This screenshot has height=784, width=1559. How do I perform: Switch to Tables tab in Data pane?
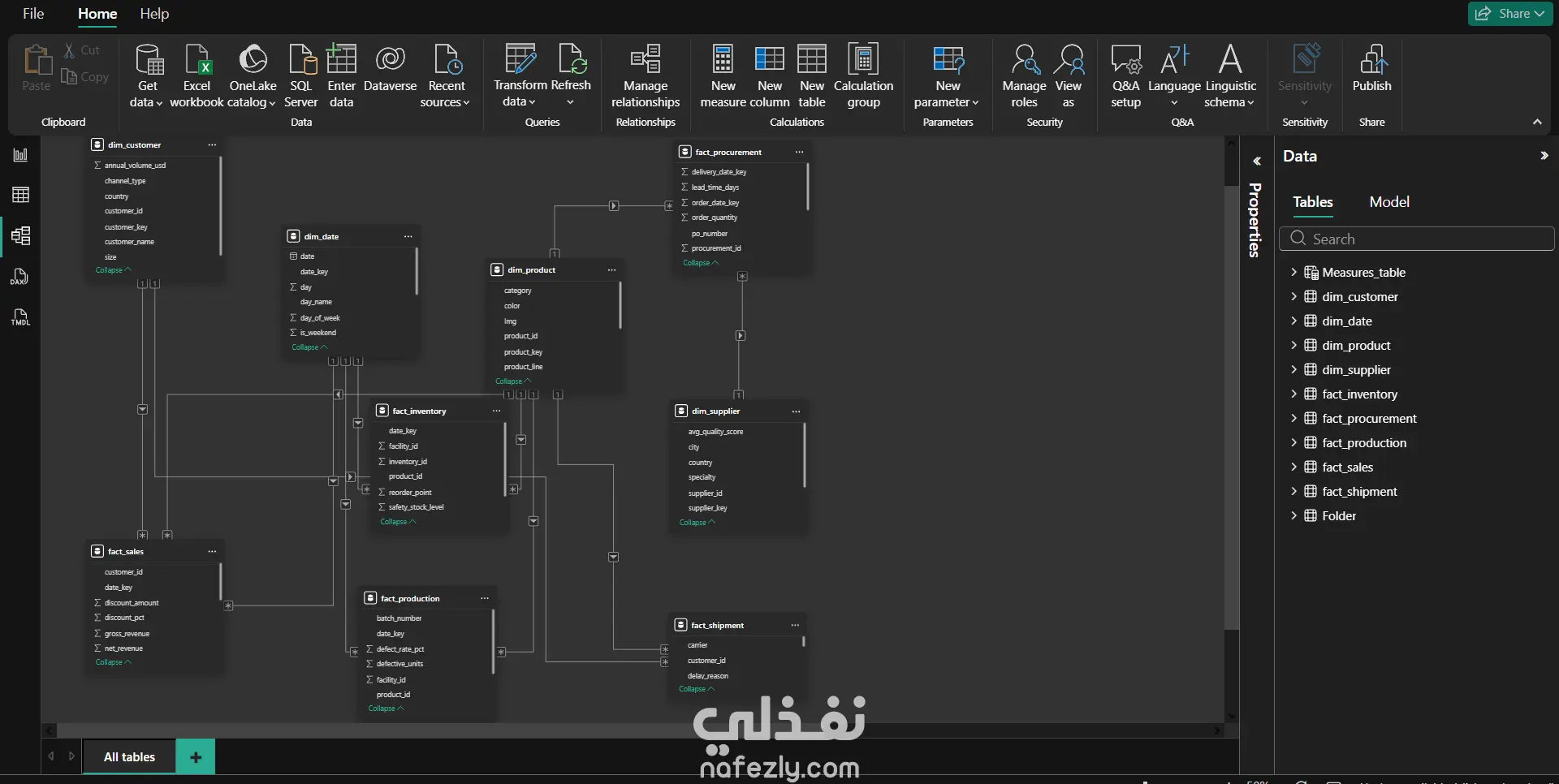(1313, 202)
